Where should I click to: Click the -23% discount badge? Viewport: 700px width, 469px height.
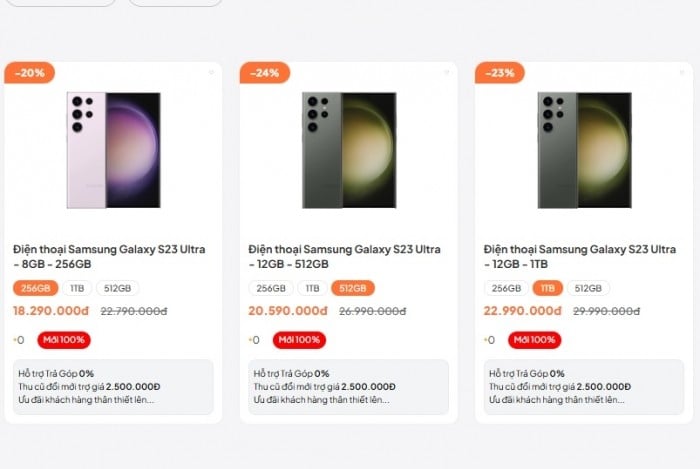tap(500, 73)
